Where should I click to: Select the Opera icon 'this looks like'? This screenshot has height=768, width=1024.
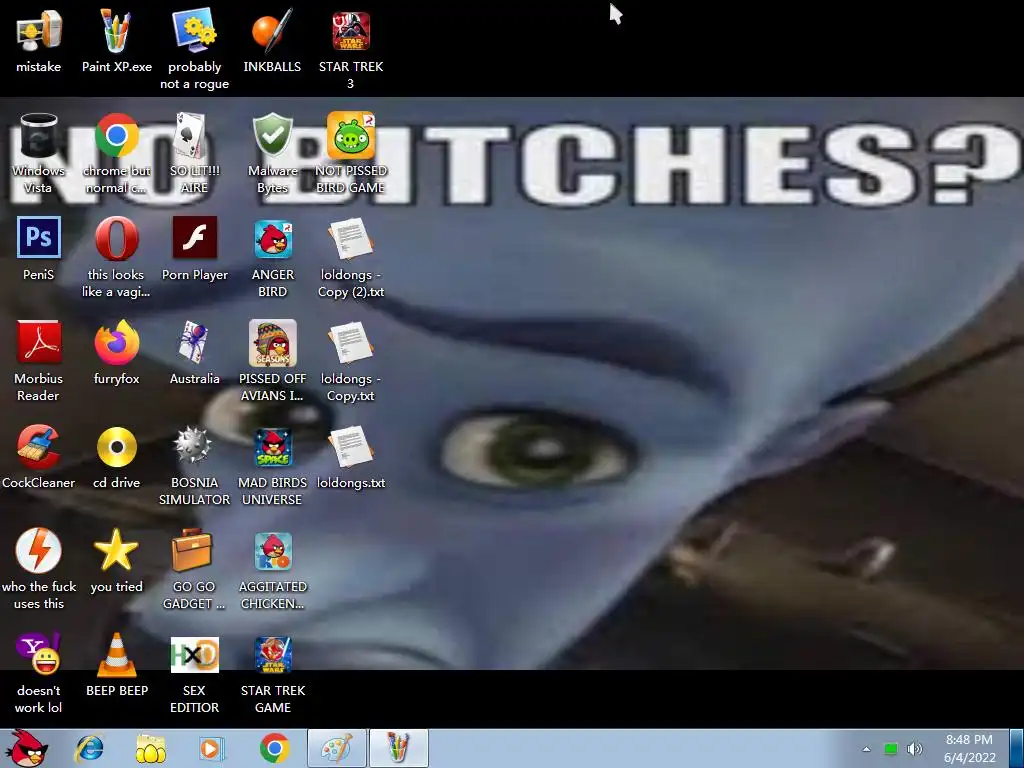coord(116,238)
